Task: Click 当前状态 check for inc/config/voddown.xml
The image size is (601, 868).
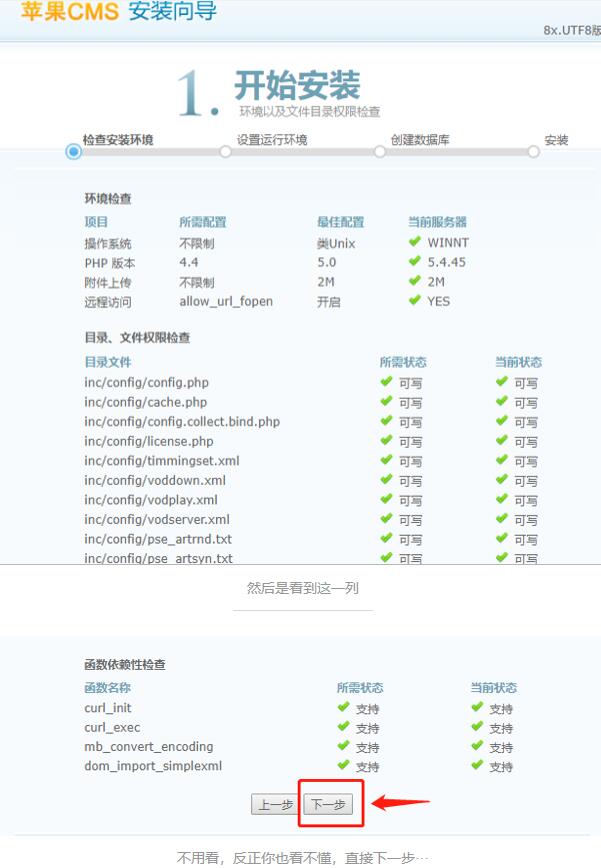Action: 502,479
